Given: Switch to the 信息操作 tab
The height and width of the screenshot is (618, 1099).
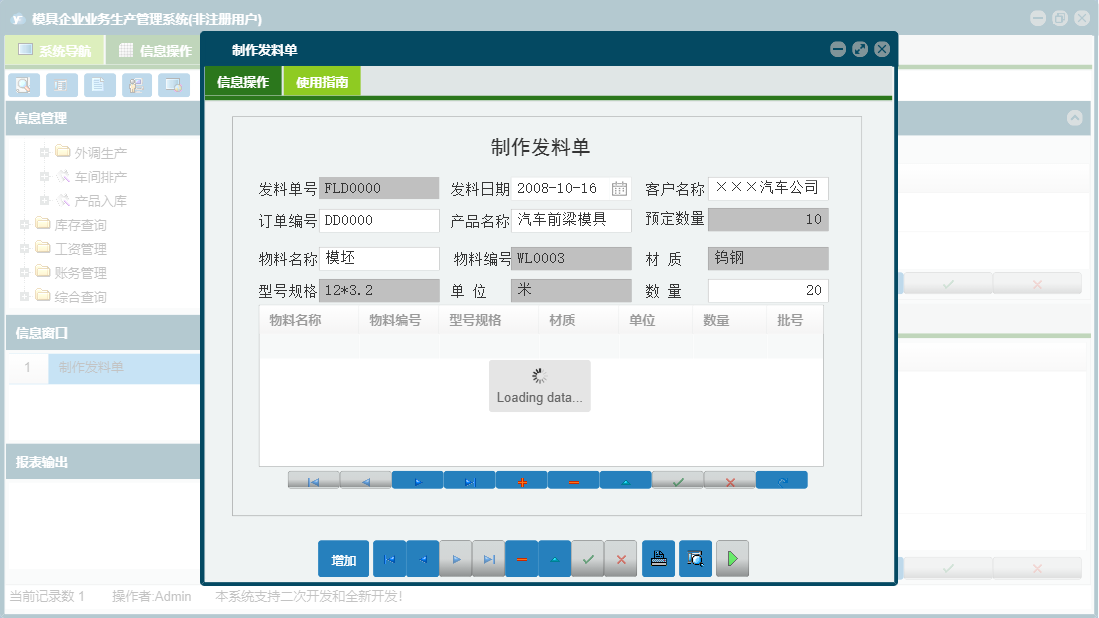Looking at the screenshot, I should pyautogui.click(x=242, y=79).
